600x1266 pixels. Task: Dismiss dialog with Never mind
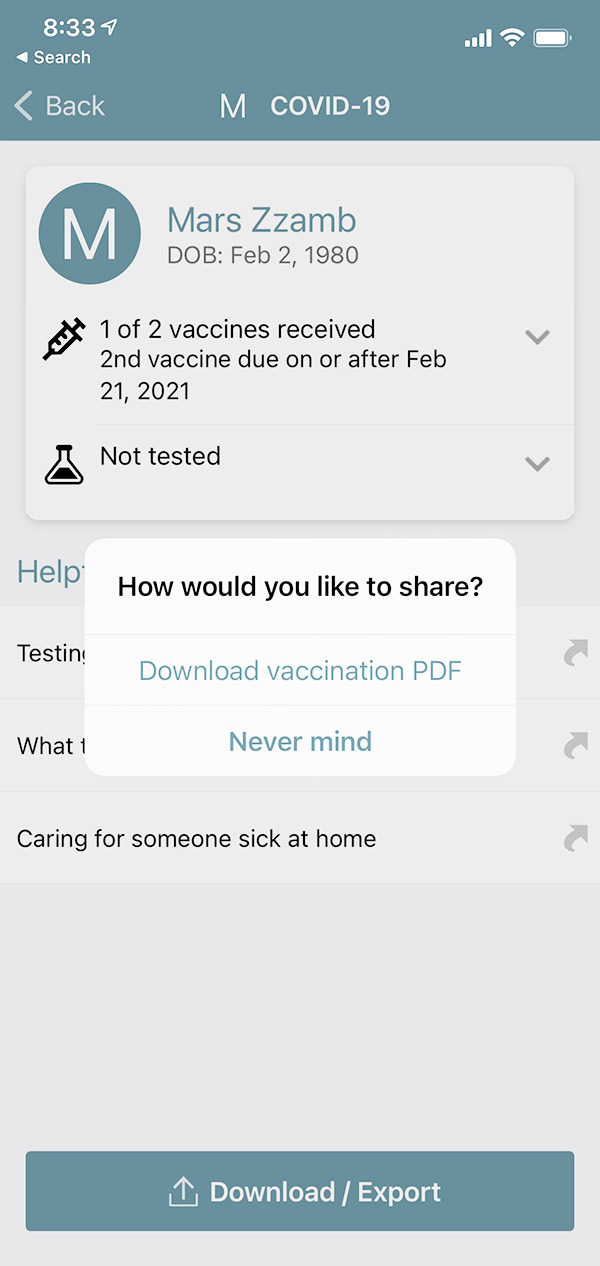pos(300,741)
